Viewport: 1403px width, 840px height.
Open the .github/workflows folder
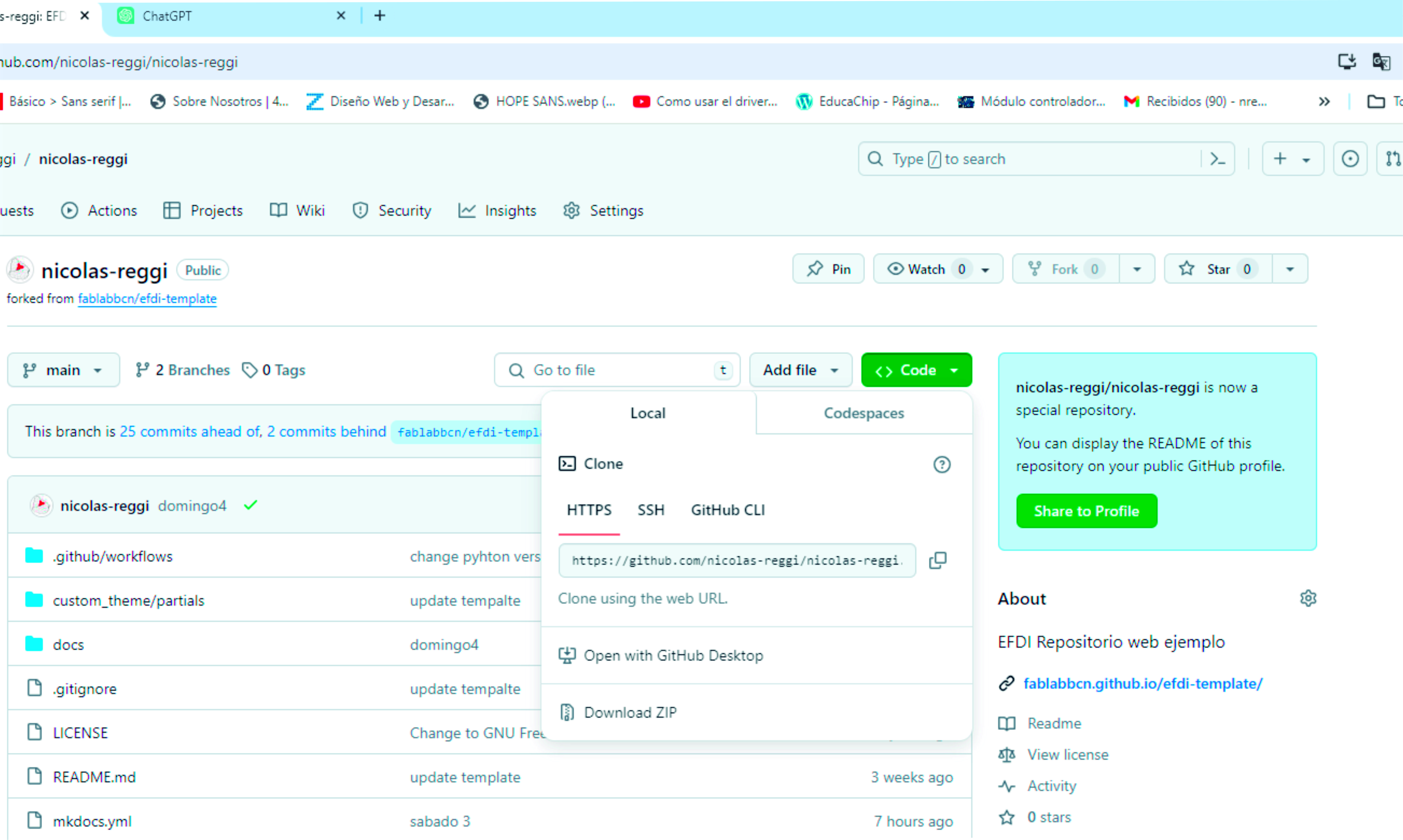[113, 556]
